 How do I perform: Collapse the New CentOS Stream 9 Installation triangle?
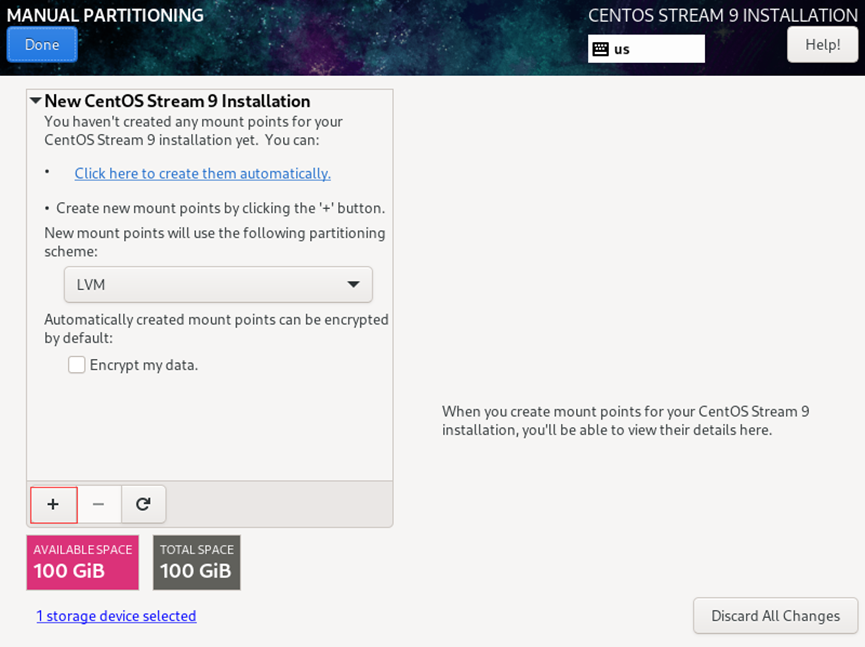coord(36,101)
